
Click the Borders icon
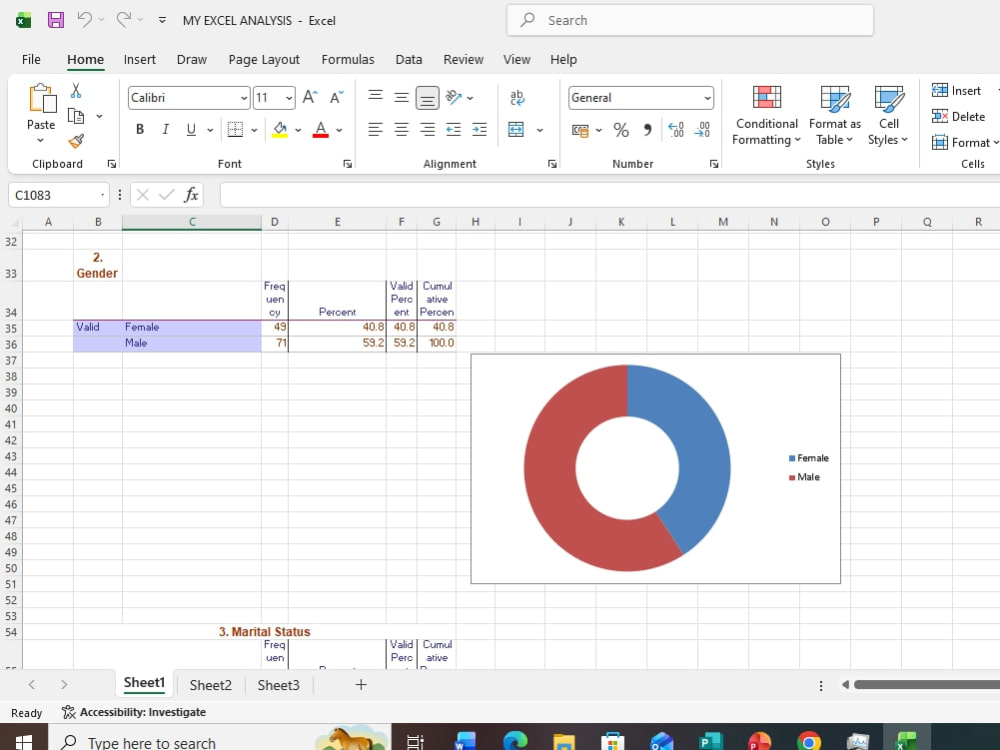235,129
